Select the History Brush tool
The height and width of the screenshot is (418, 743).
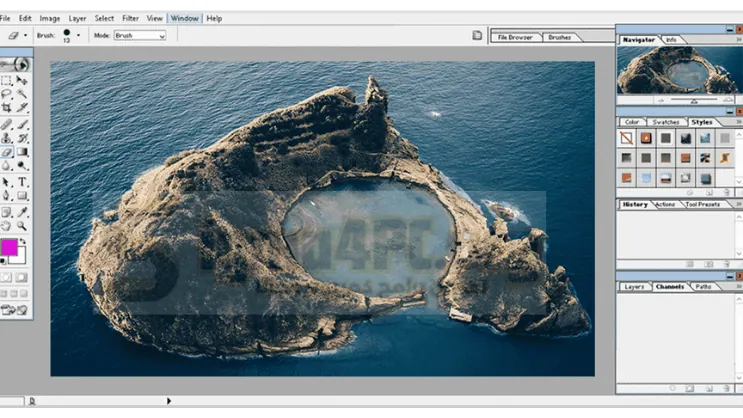tap(22, 138)
